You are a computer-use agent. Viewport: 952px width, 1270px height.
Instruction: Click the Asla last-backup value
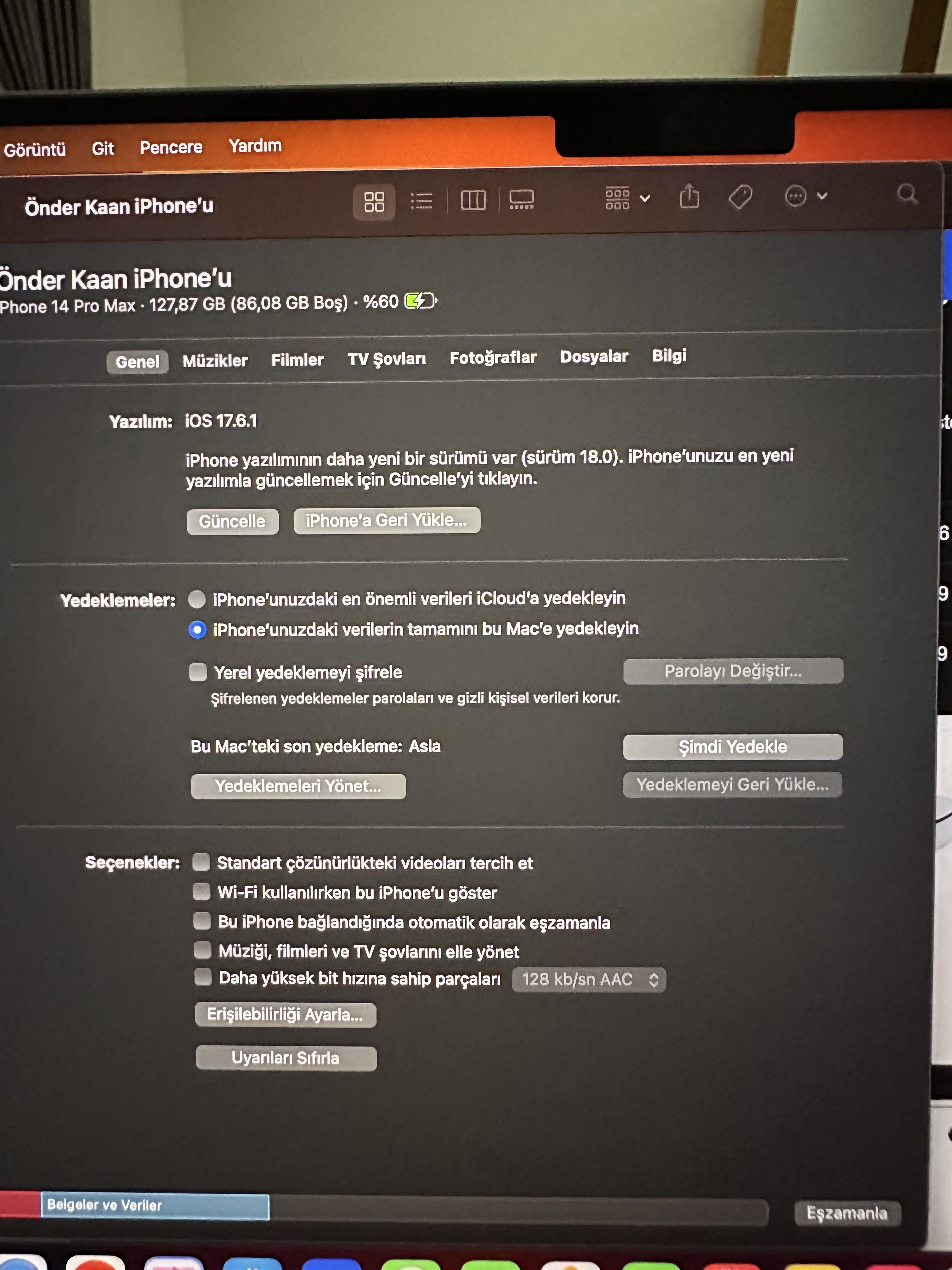[x=425, y=747]
